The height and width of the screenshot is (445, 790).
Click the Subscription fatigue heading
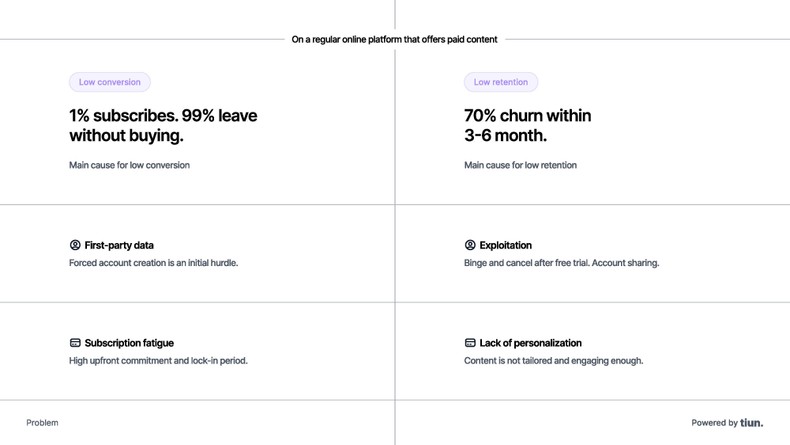[129, 343]
